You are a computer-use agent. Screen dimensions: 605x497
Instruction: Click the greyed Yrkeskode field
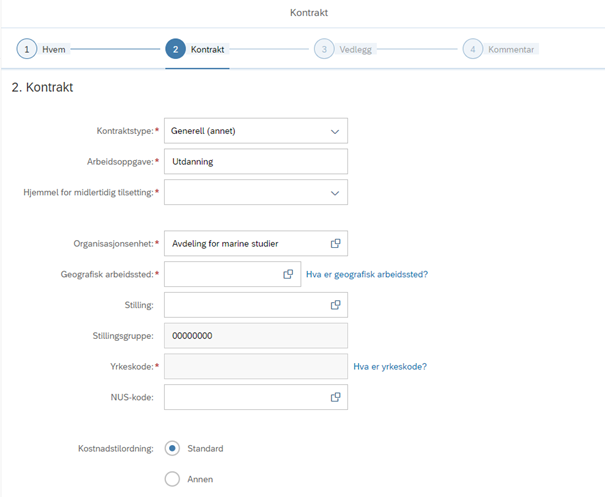click(x=256, y=366)
